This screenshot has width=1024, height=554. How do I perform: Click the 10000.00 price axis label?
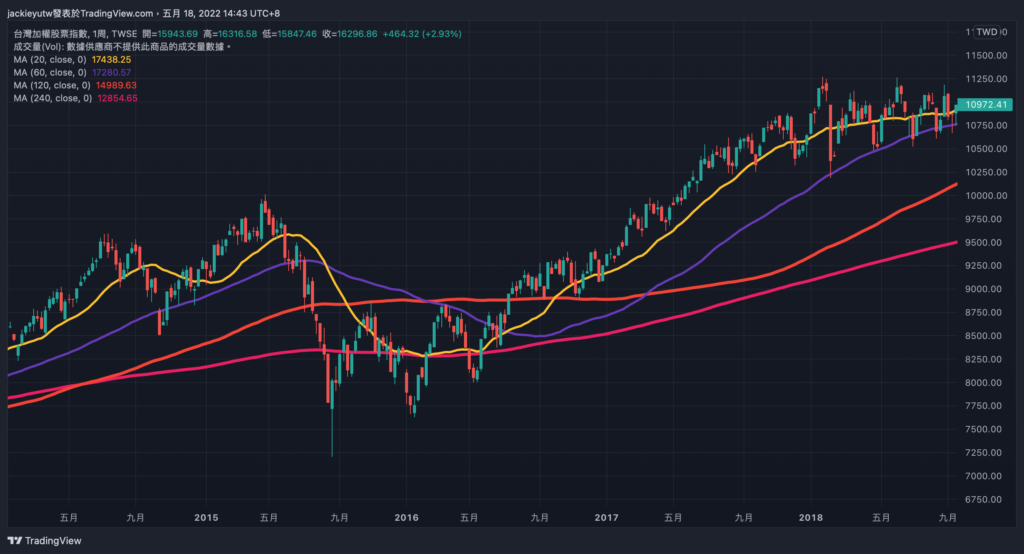[x=986, y=196]
